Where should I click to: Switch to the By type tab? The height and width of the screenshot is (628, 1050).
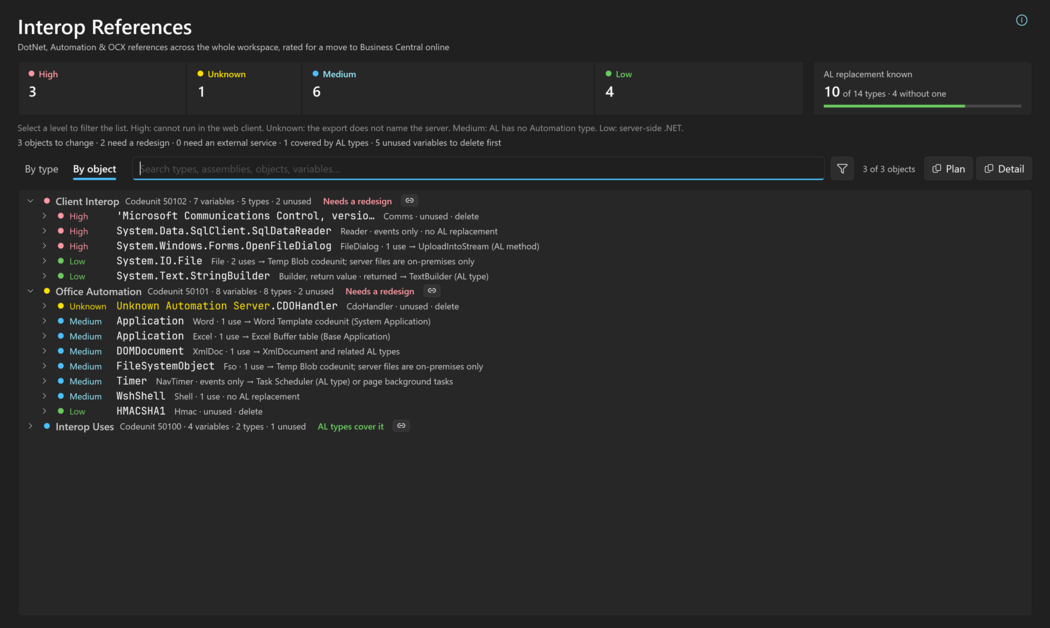[42, 169]
